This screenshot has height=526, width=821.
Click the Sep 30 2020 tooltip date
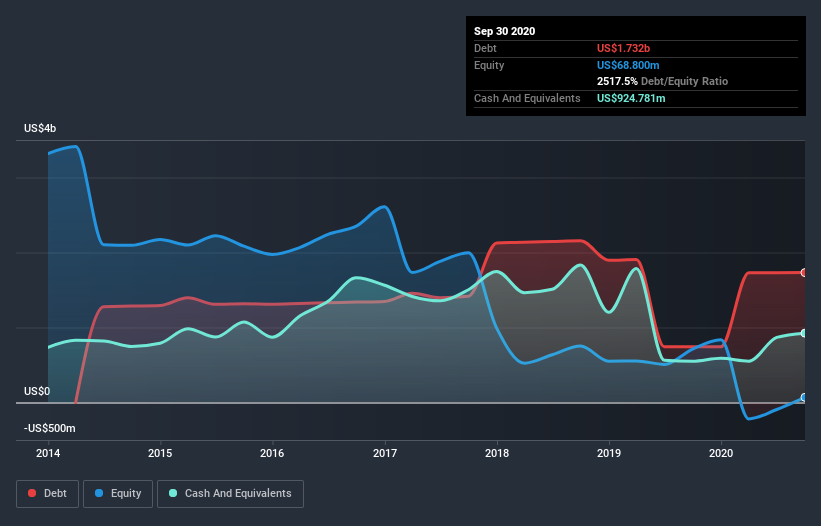click(x=505, y=31)
